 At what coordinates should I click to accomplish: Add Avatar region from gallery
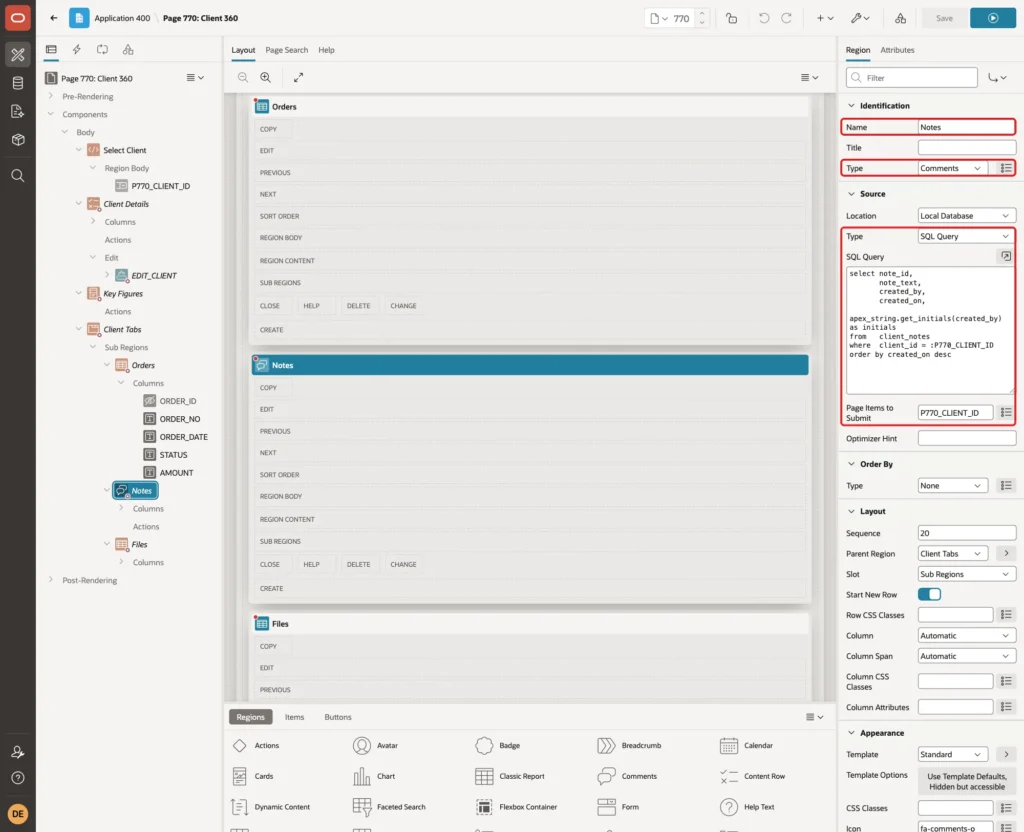click(376, 745)
